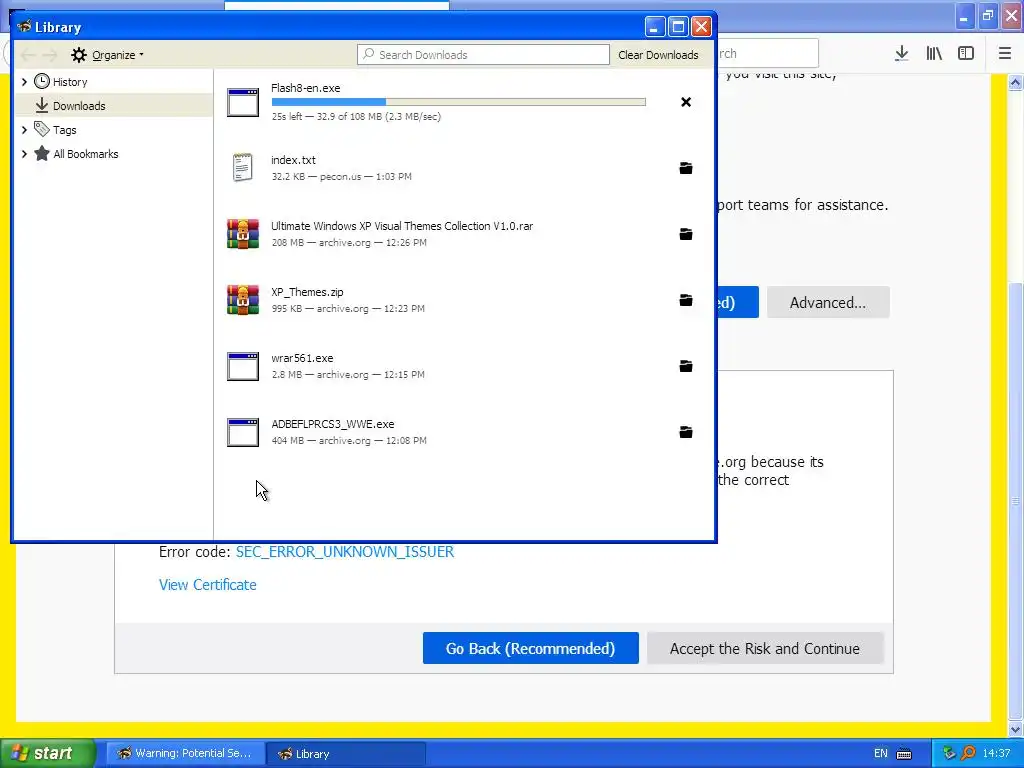Select Ultimate Windows XP Visual Themes Collection name
This screenshot has height=768, width=1024.
(x=402, y=227)
